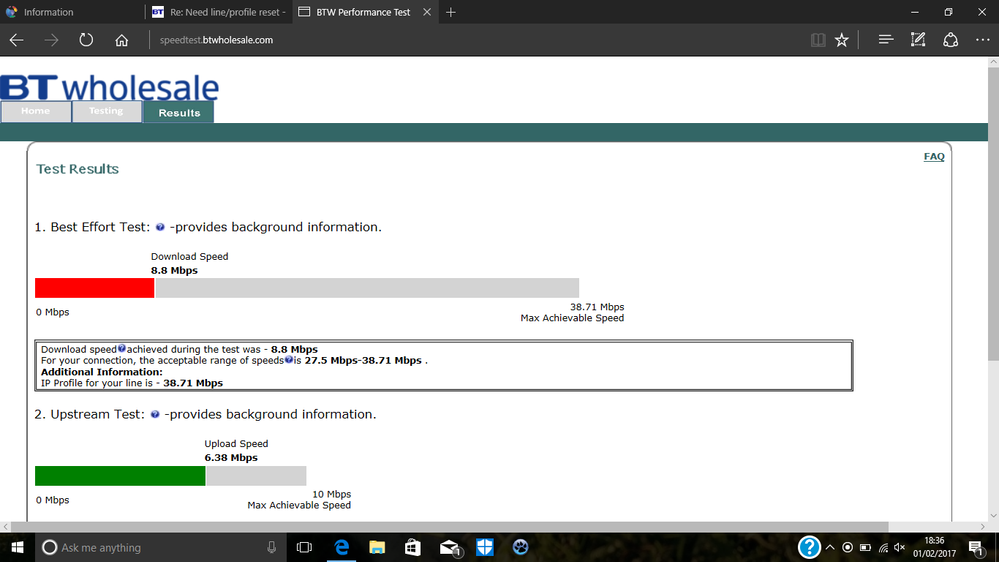Screen dimensions: 999x562
Task: Click Download speed info icon
Action: pos(122,349)
